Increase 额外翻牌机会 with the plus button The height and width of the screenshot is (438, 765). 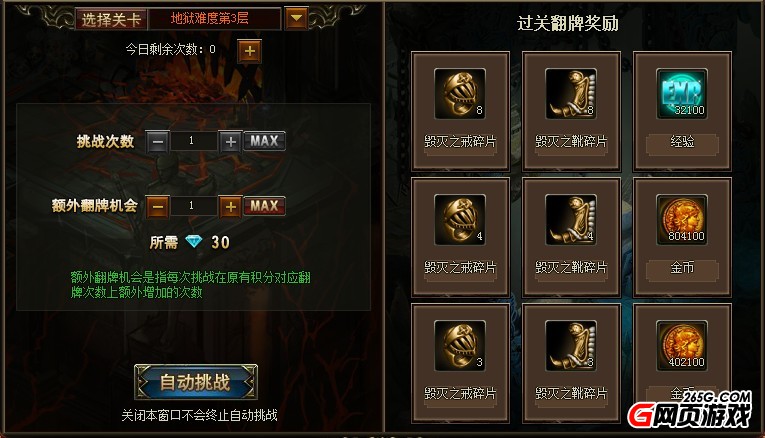coord(230,206)
